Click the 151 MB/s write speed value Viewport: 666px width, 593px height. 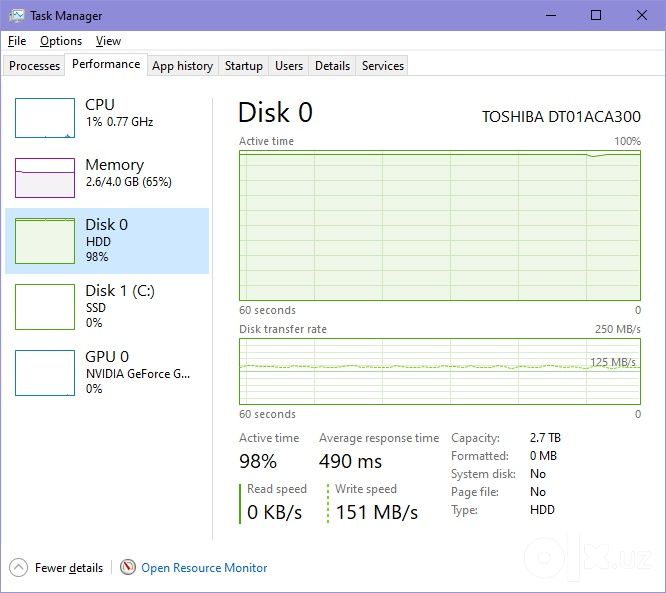pos(377,512)
